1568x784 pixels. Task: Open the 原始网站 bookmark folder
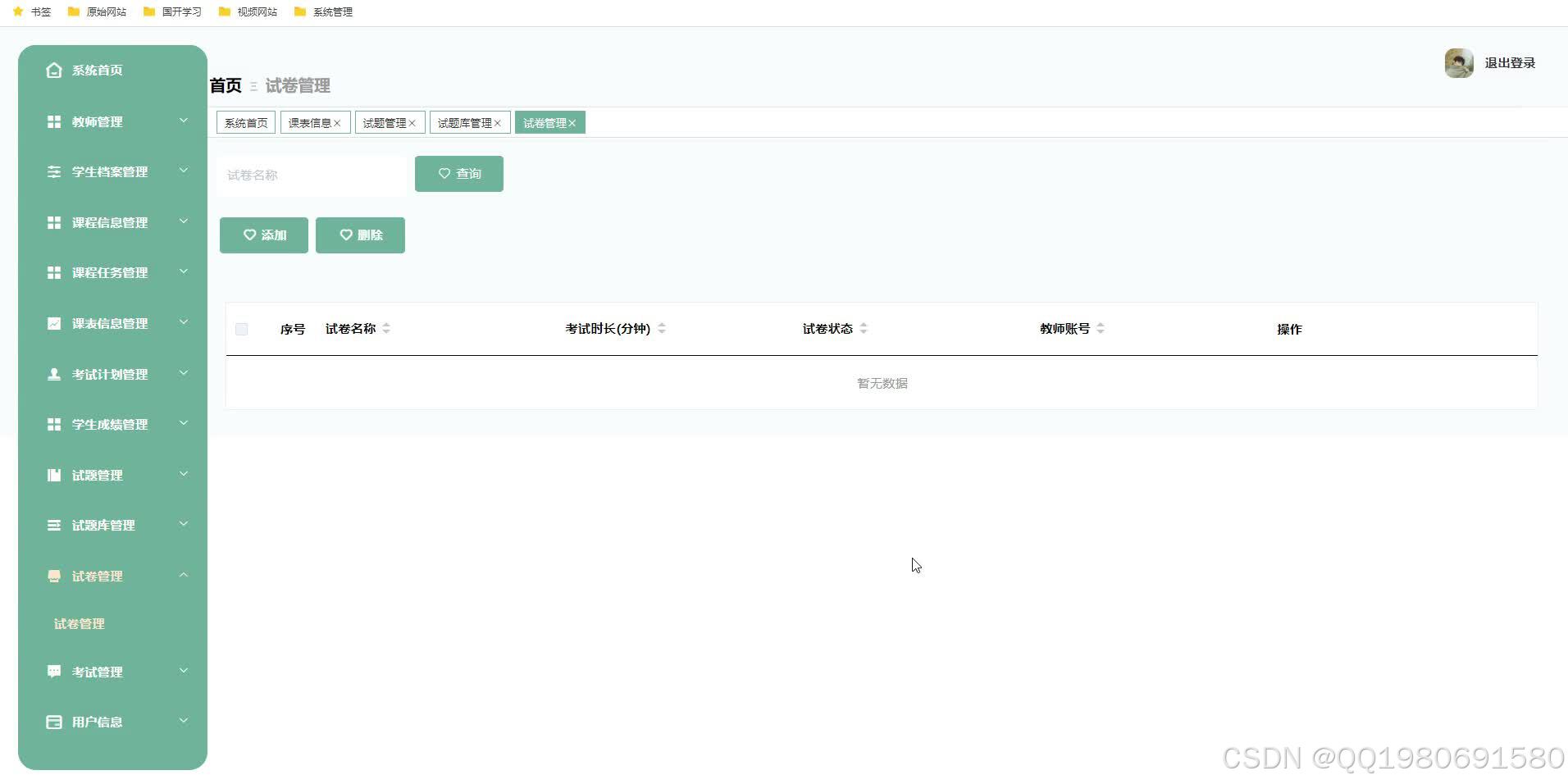click(x=97, y=11)
